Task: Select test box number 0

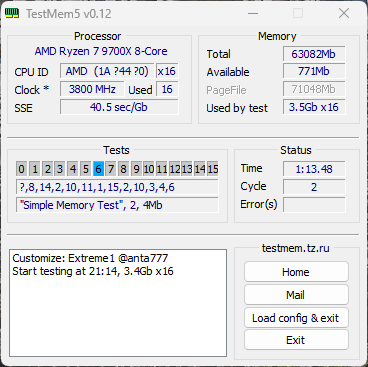Action: pyautogui.click(x=21, y=169)
